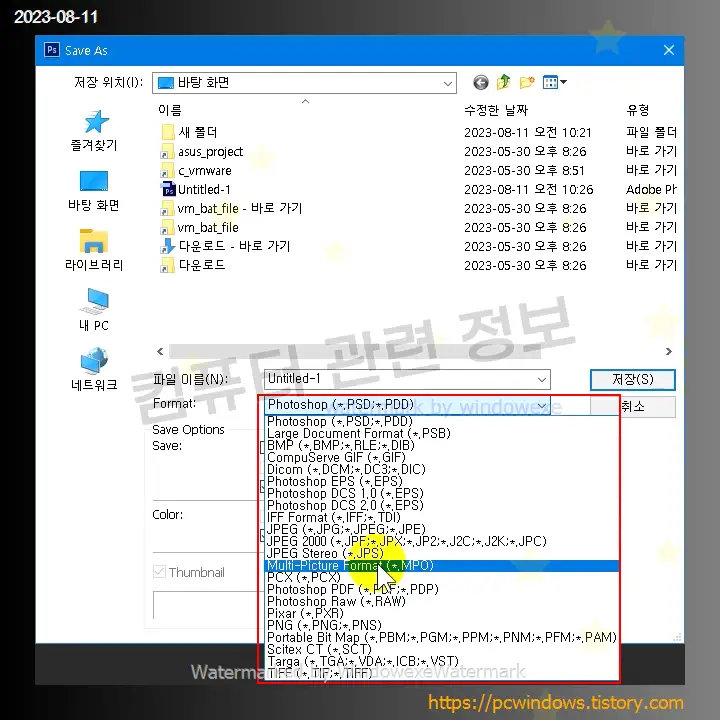Click the file list scroll right arrow
The image size is (720, 720).
669,351
